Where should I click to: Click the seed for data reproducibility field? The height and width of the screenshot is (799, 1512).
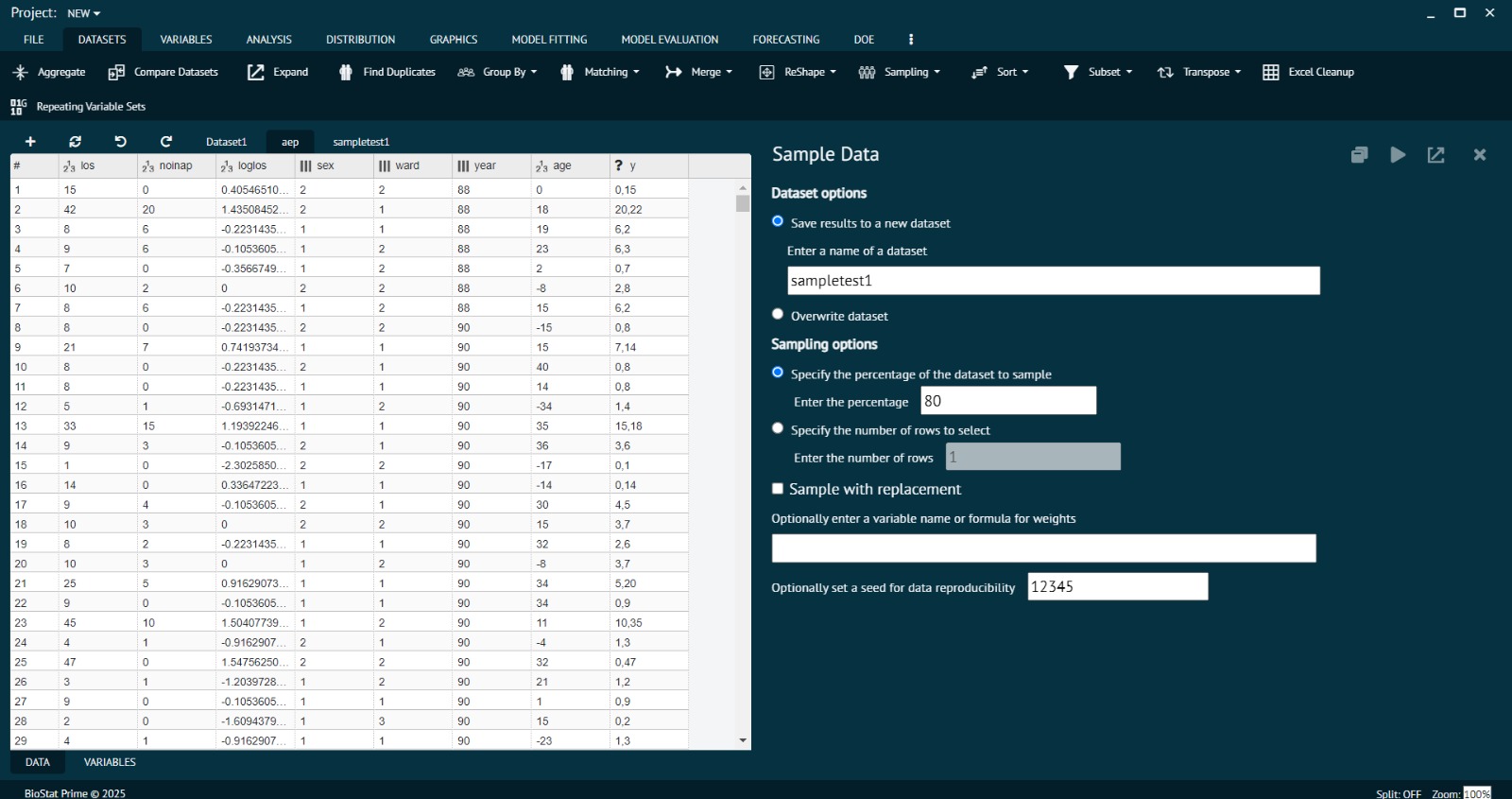pos(1117,587)
